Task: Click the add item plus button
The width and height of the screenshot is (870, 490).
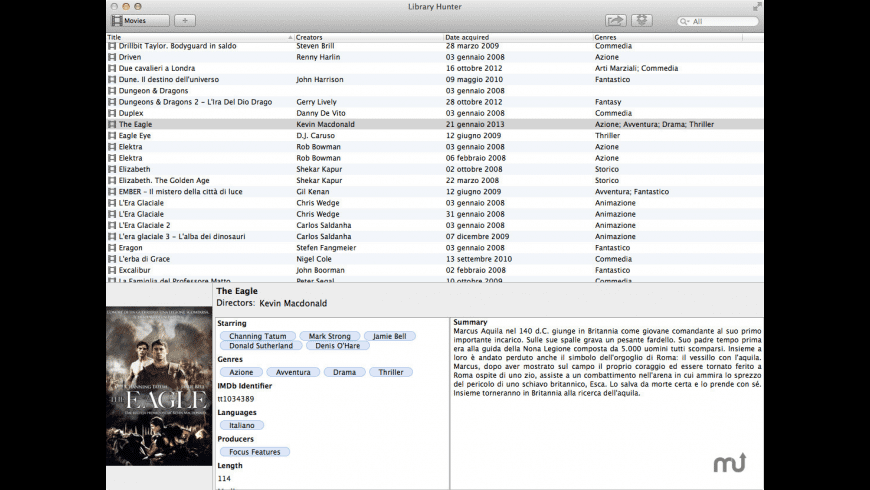Action: tap(185, 21)
